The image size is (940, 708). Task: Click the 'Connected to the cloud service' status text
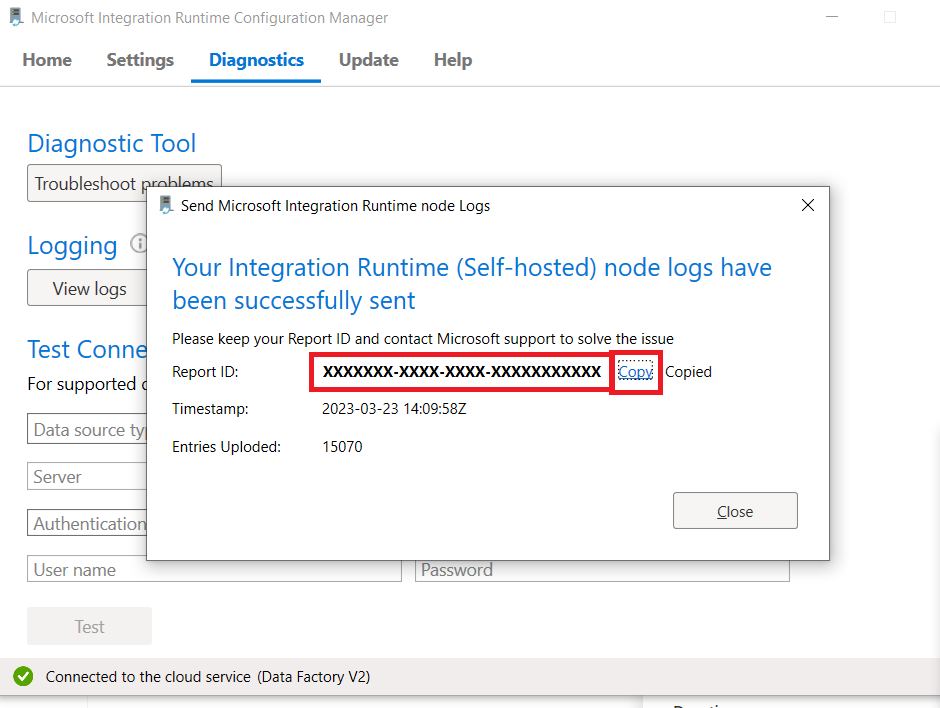pyautogui.click(x=208, y=677)
